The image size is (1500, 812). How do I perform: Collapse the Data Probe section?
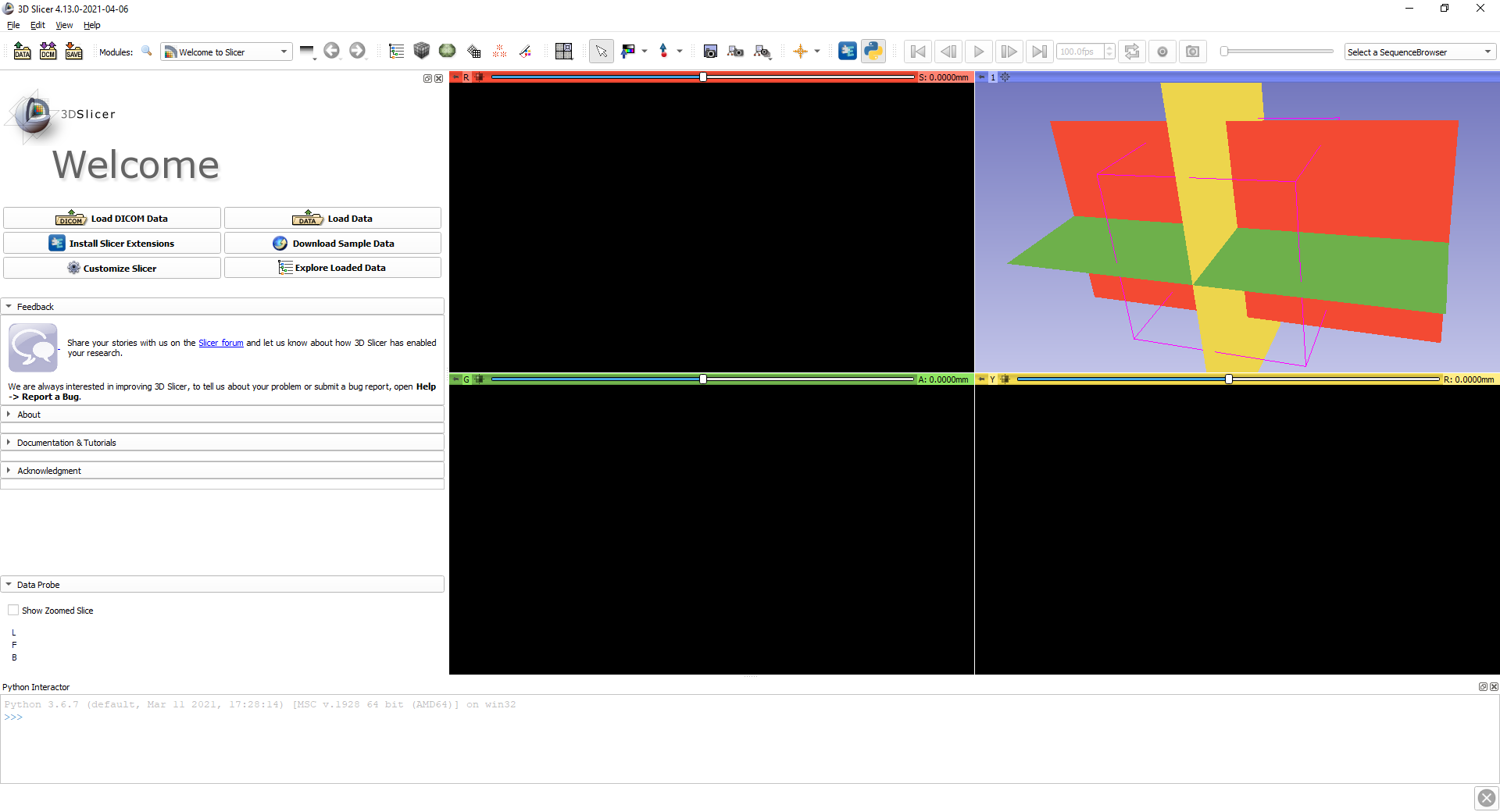click(223, 585)
